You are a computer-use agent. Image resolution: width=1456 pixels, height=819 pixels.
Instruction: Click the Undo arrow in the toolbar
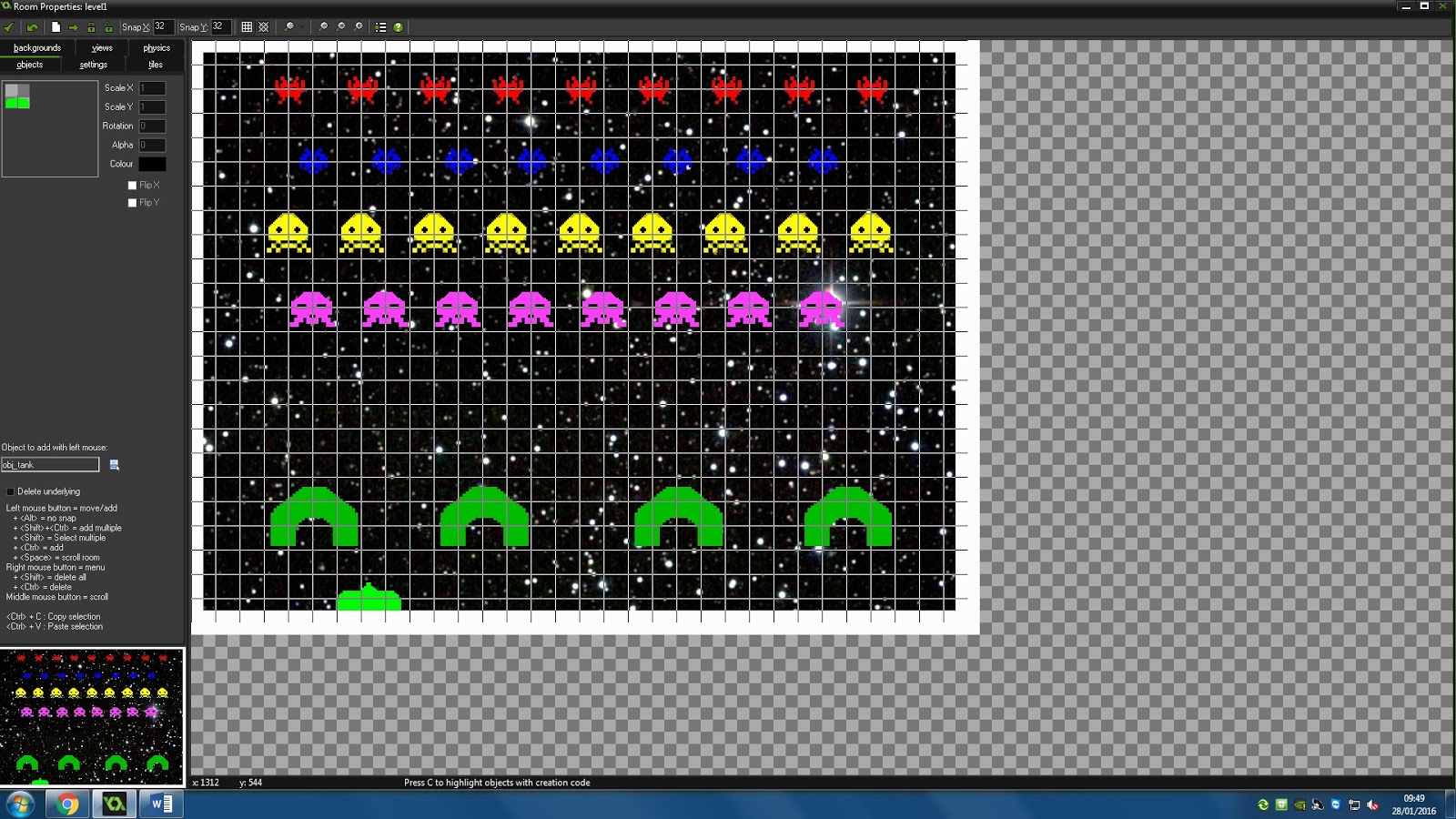[31, 26]
